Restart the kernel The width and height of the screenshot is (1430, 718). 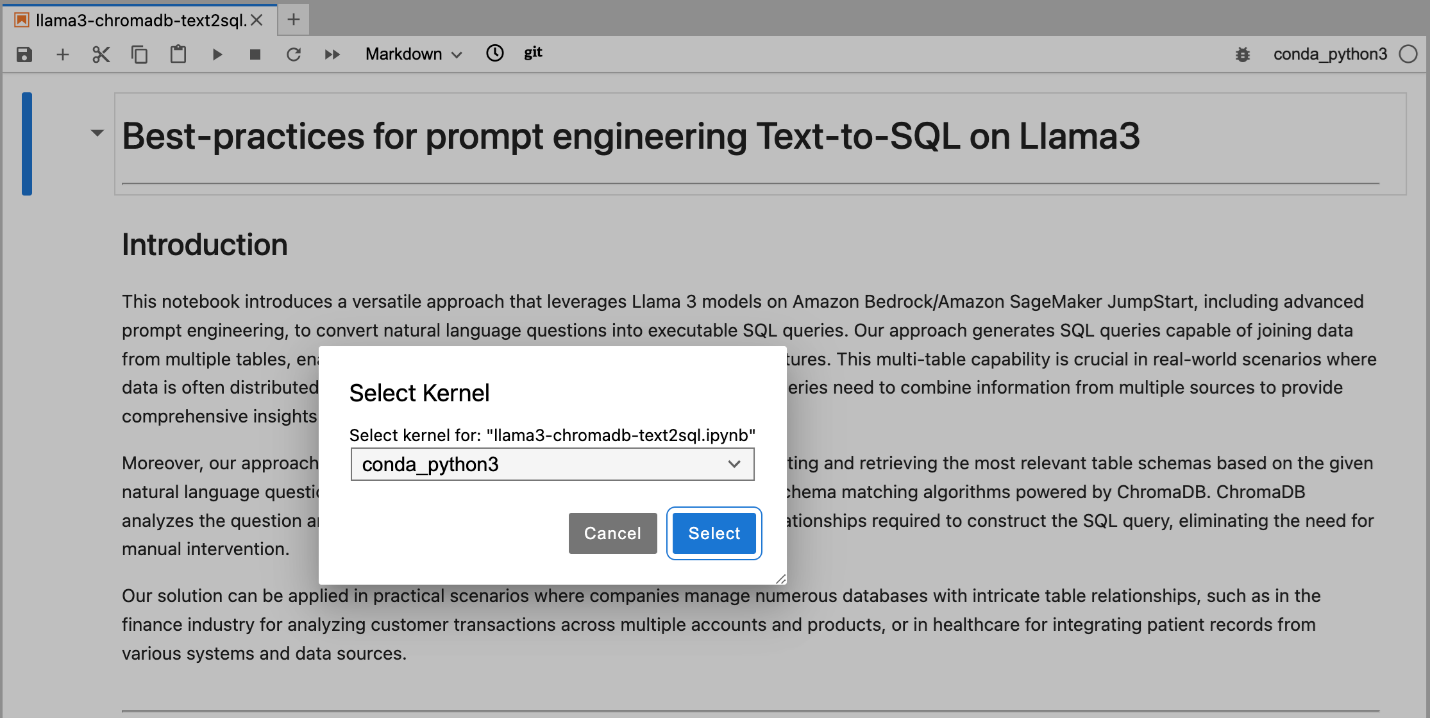pyautogui.click(x=294, y=55)
